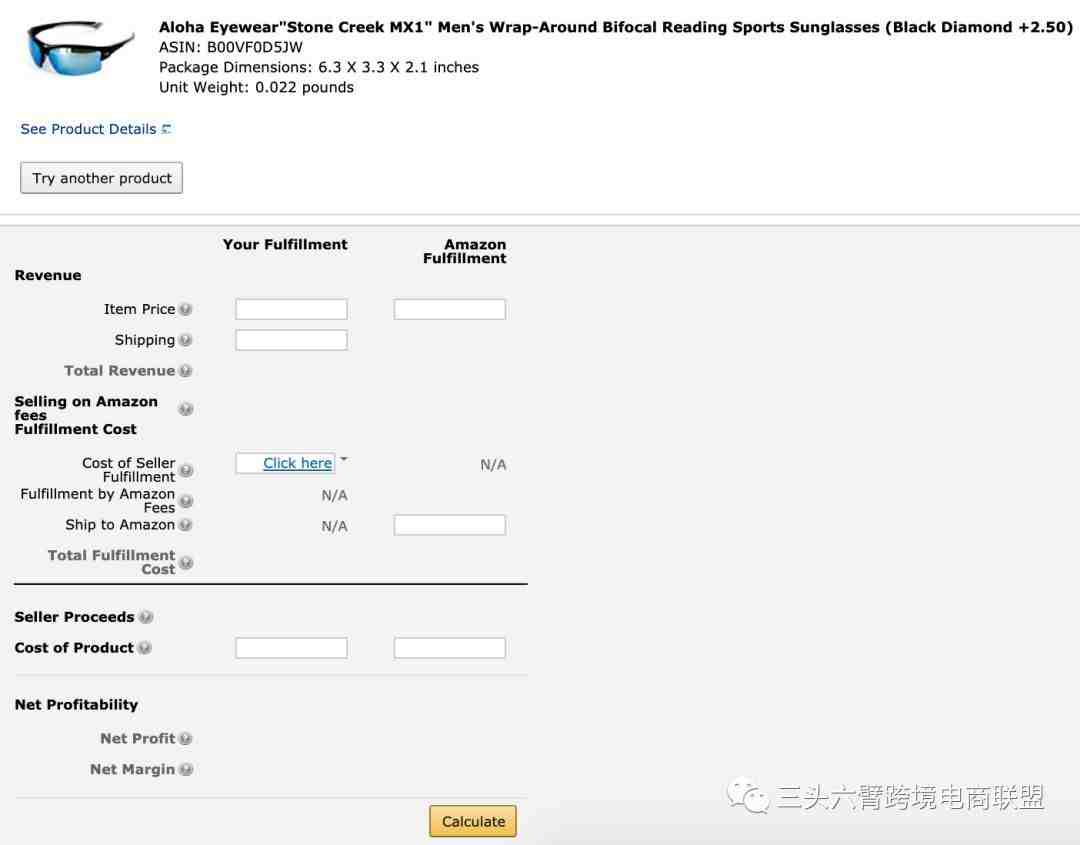Click the Aloha Eyewear product title
Viewport: 1080px width, 845px height.
(616, 27)
